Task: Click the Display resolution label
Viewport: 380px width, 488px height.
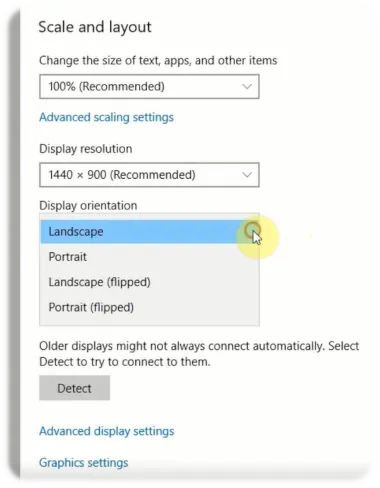Action: click(x=86, y=149)
